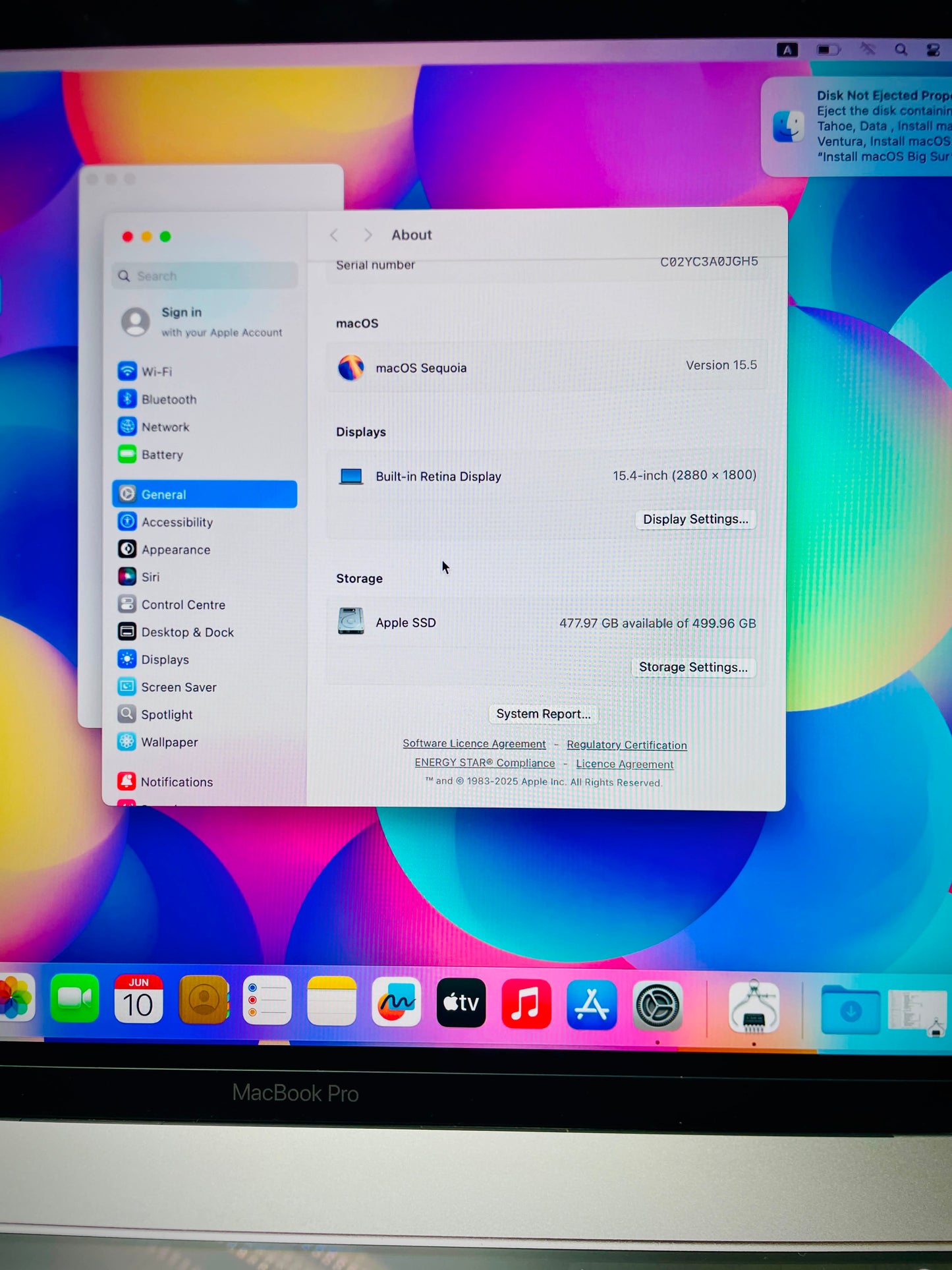Screen dimensions: 952x1270
Task: Click the macOS Sequoia row
Action: (547, 366)
